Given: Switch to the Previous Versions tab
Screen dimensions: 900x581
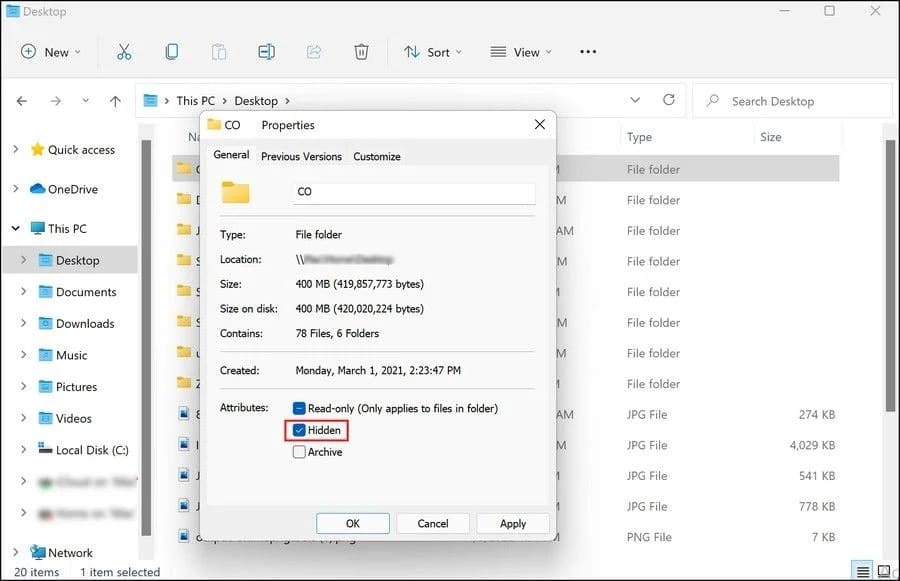Looking at the screenshot, I should coord(301,156).
